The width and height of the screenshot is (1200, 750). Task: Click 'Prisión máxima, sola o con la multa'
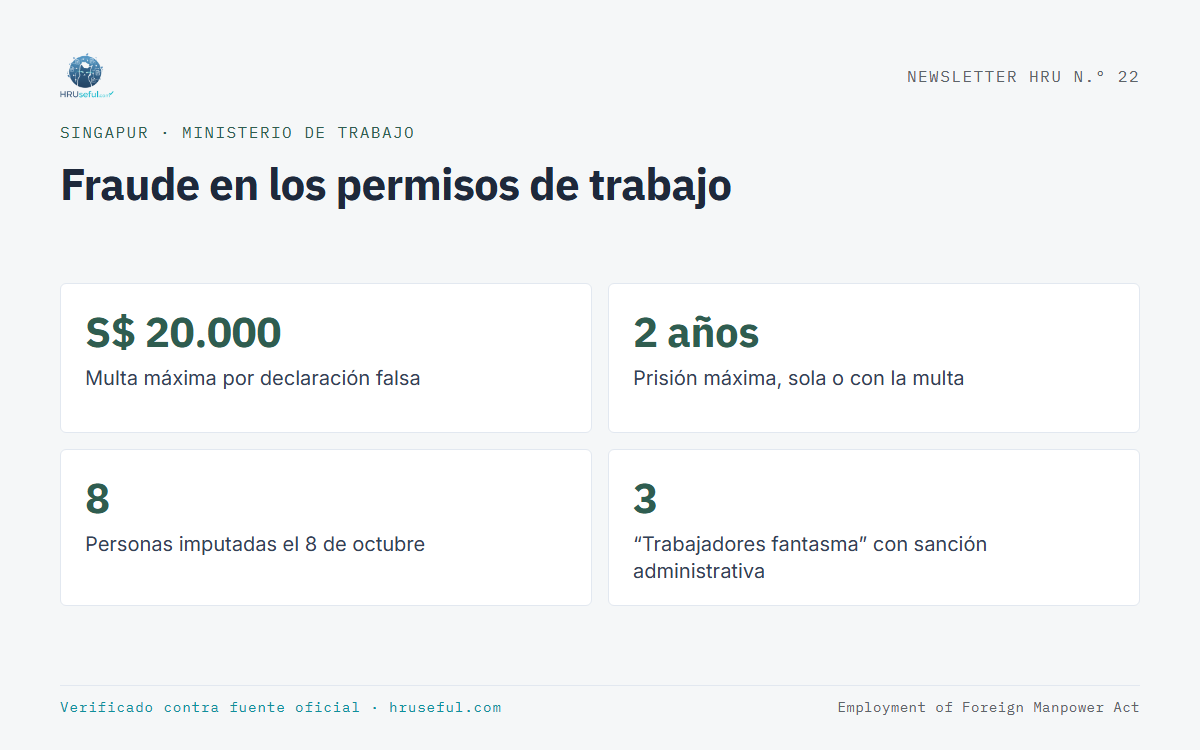(x=799, y=379)
